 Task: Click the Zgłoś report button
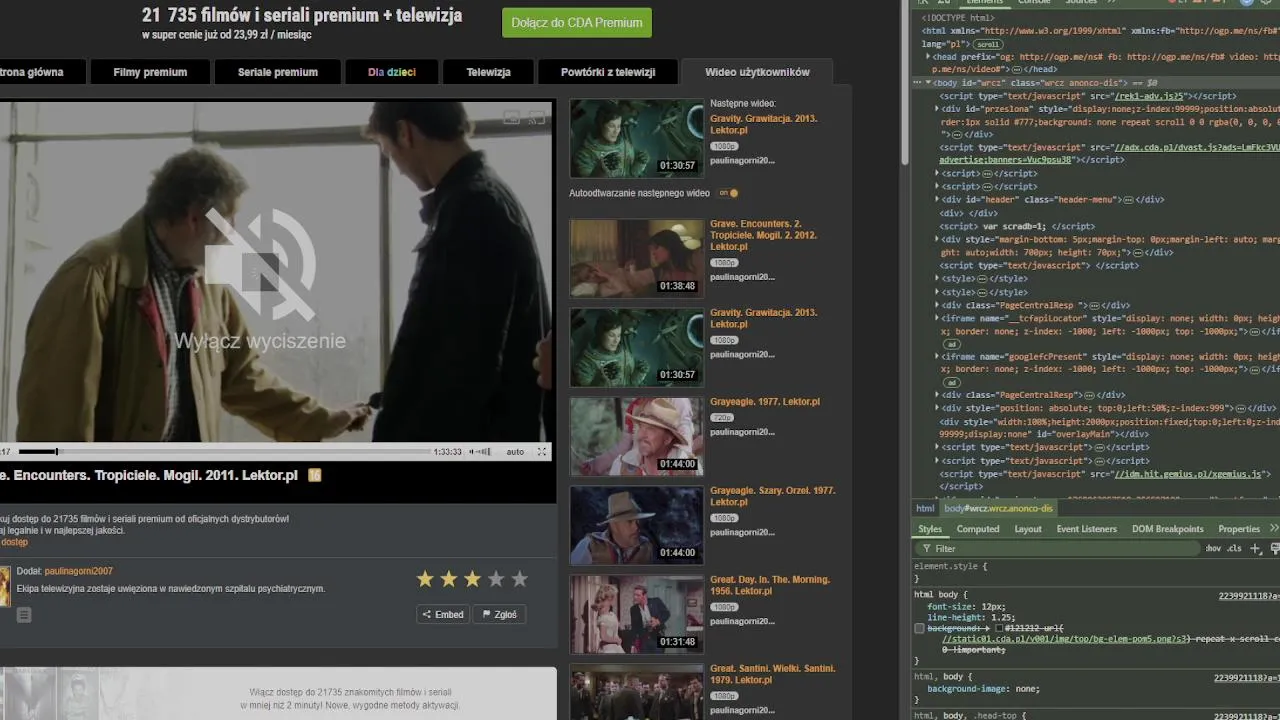[x=499, y=615]
